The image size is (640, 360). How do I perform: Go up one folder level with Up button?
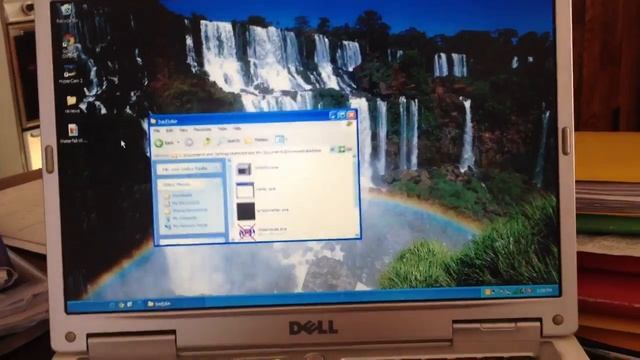(x=207, y=141)
